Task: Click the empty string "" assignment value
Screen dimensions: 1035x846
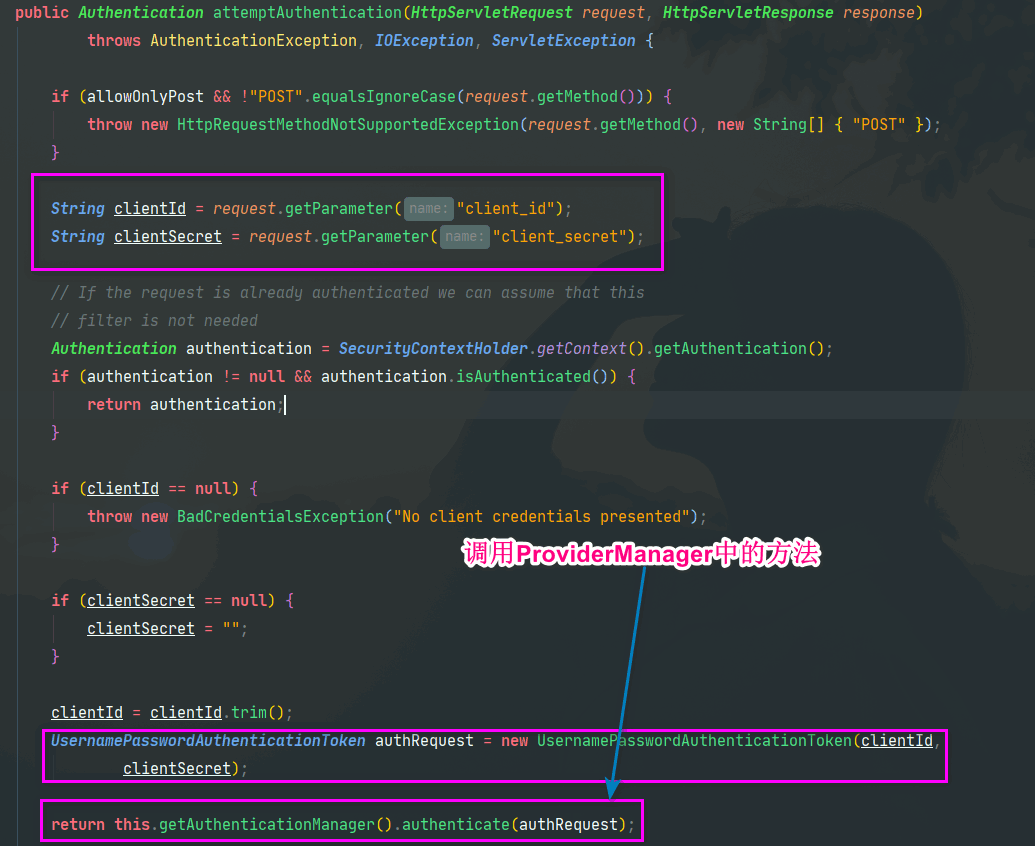Action: tap(231, 629)
